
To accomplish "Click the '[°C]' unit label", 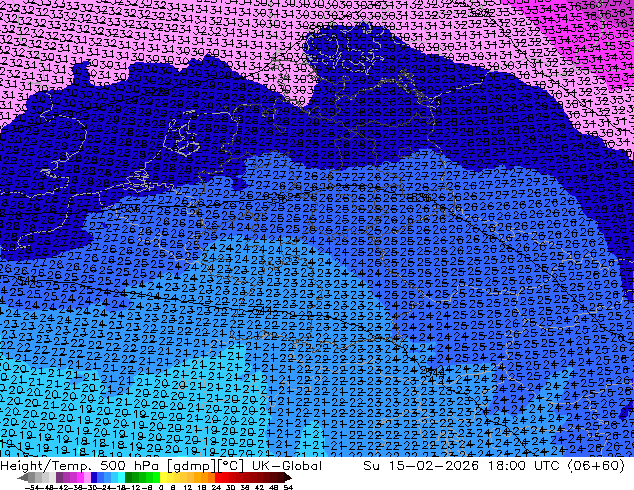I will [x=231, y=466].
